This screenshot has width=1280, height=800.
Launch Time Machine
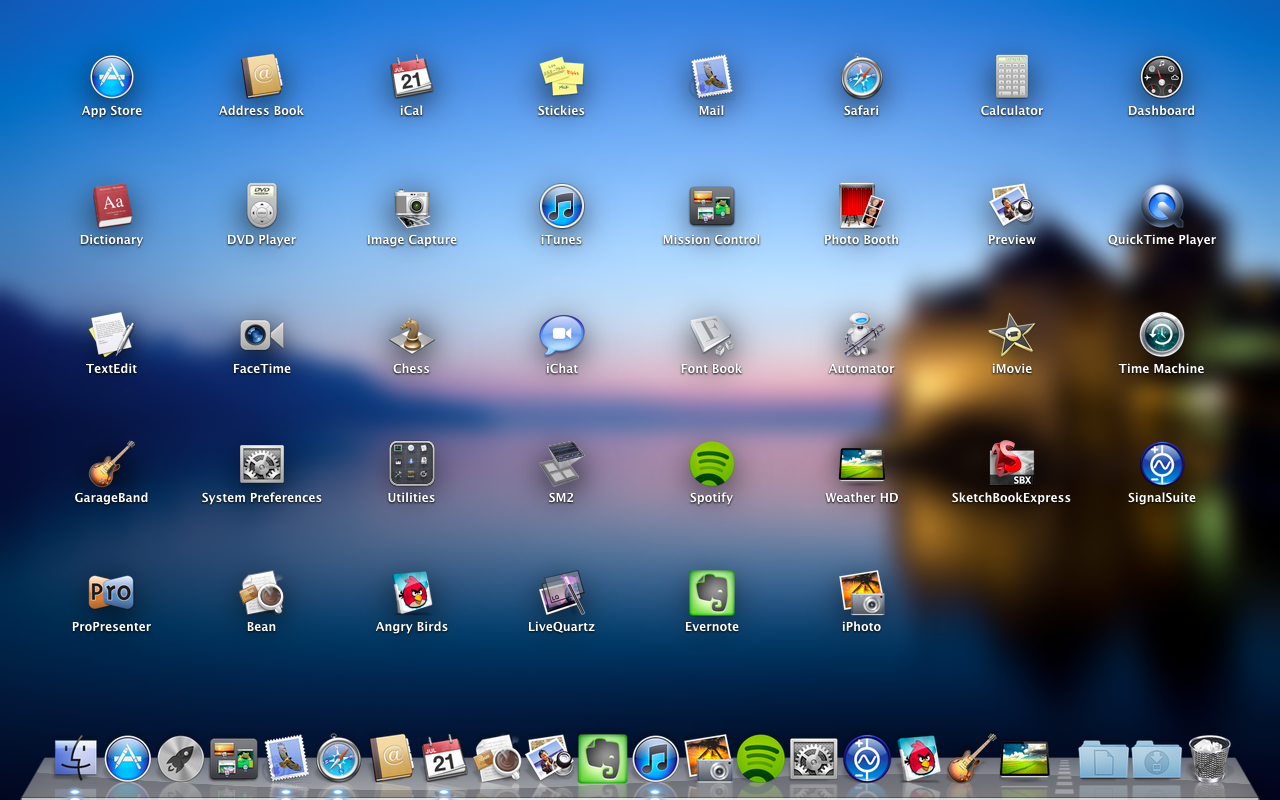[x=1161, y=336]
